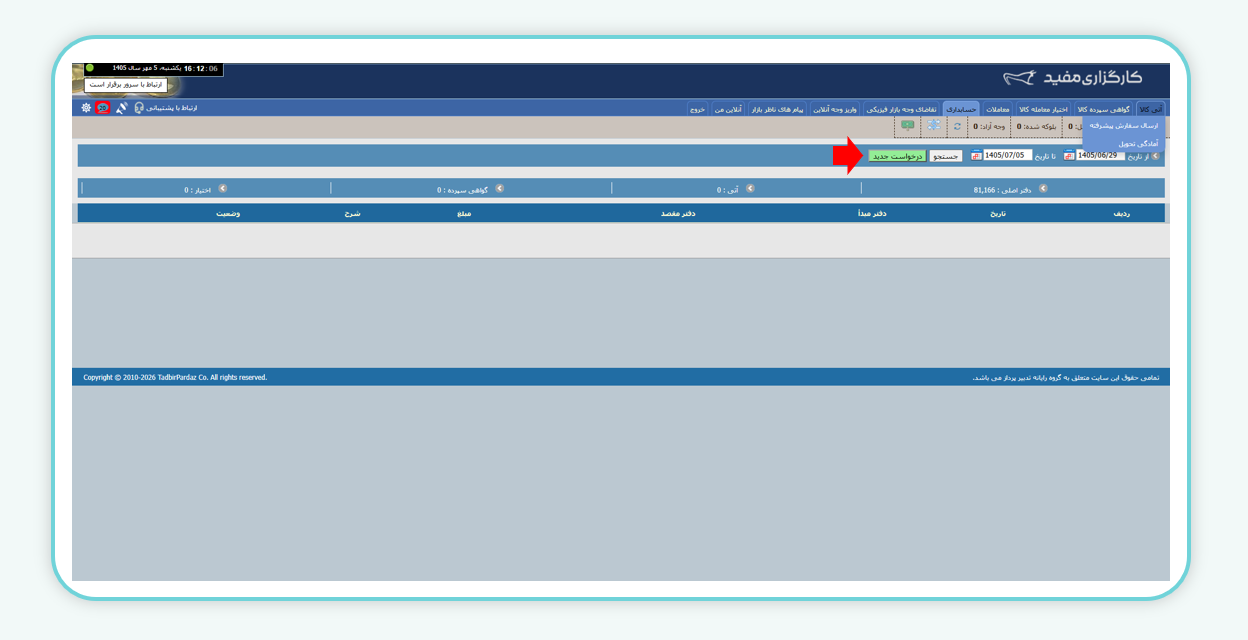Click the megaphone announcements icon
Viewport: 1248px width, 640px height.
(122, 107)
